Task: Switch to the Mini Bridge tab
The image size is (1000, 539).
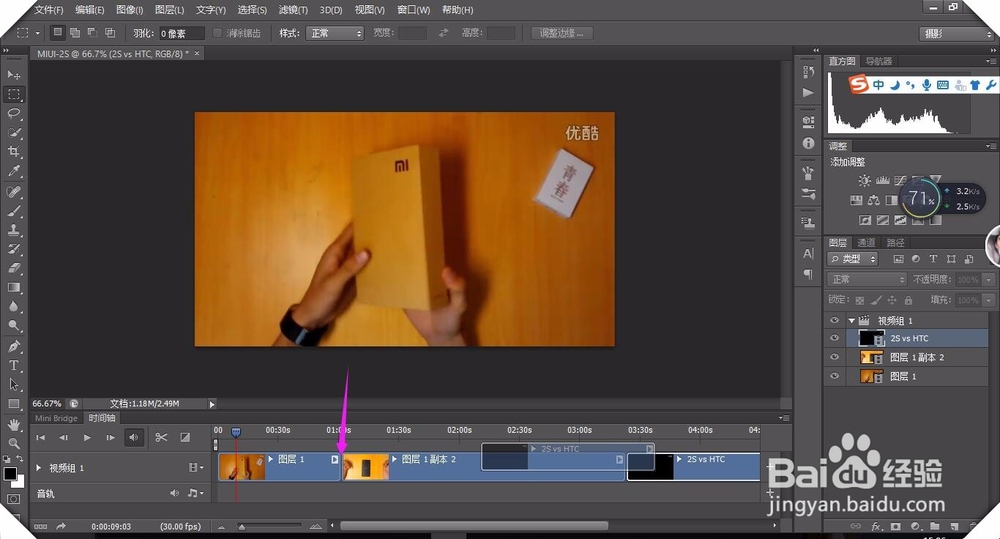Action: tap(56, 418)
